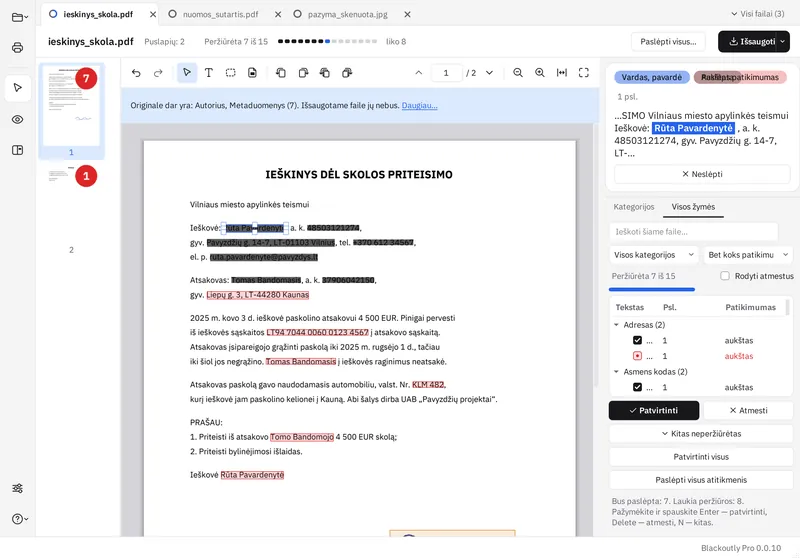Image resolution: width=800 pixels, height=559 pixels.
Task: Click the highlighted KLM 482 plate number
Action: pyautogui.click(x=428, y=385)
